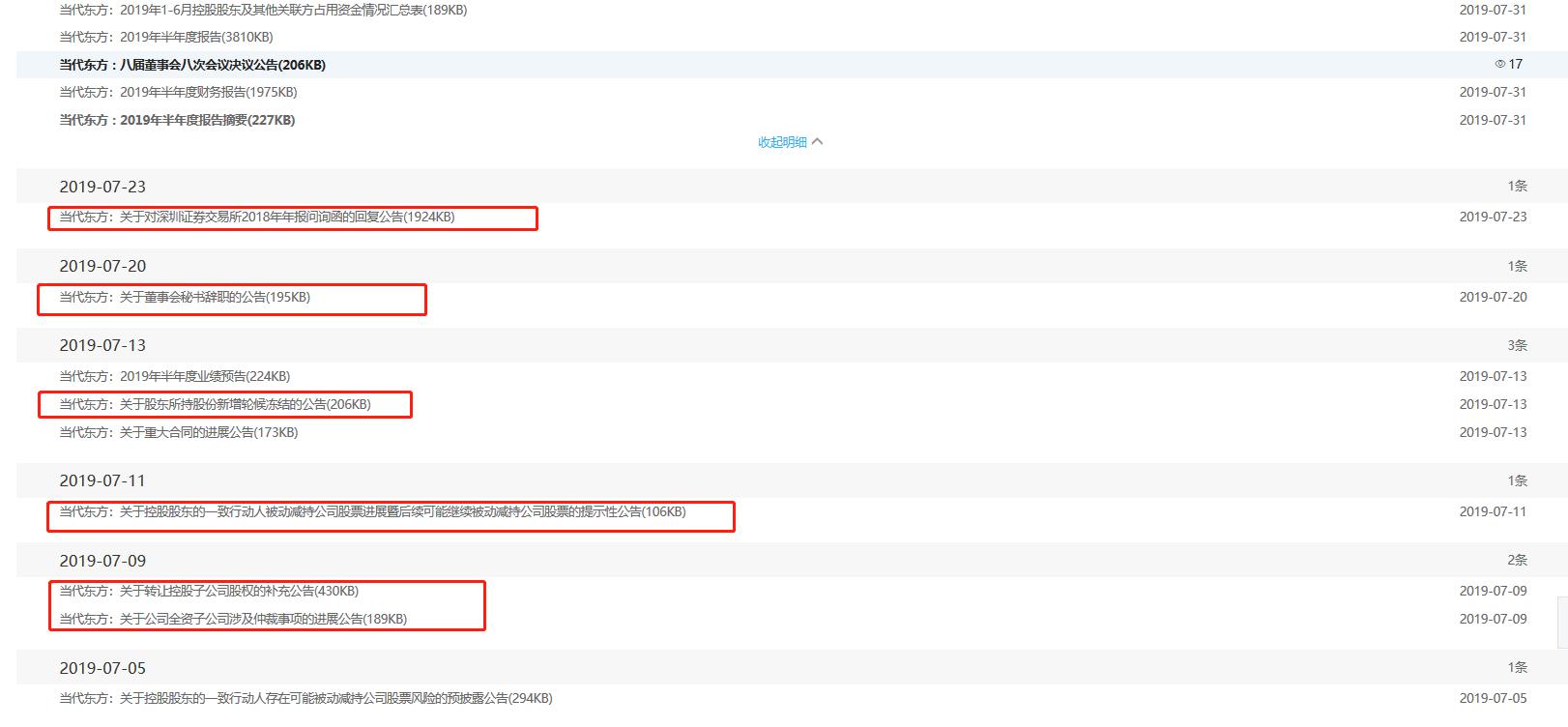Select the 2019-07-09 date group header
The image size is (1568, 727).
(792, 561)
